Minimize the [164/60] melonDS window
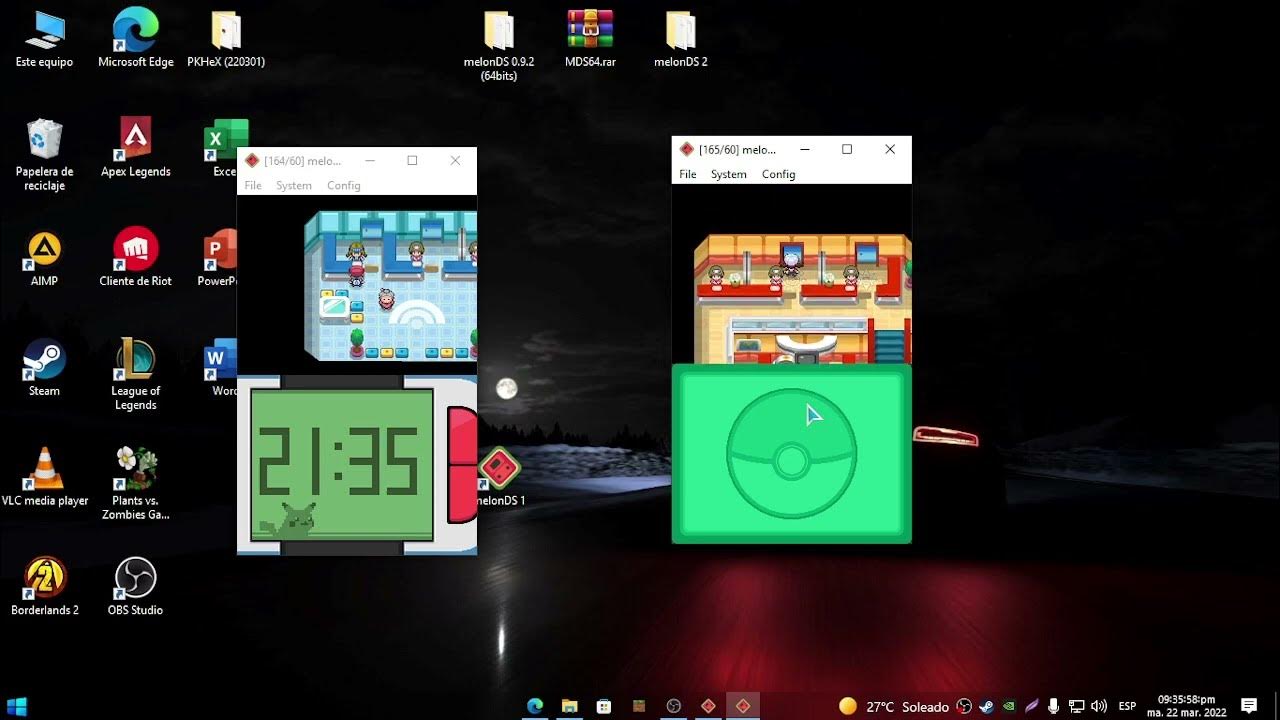Screen dimensions: 1280x720 370,160
